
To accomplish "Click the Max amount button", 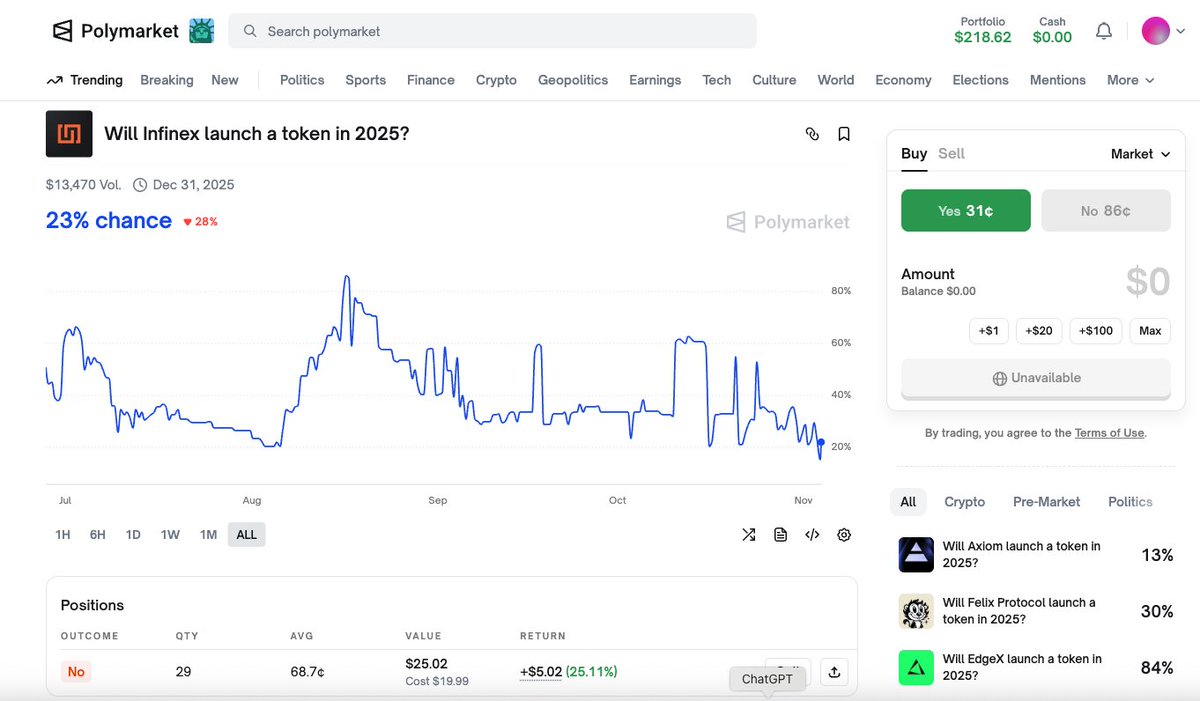I will tap(1150, 331).
